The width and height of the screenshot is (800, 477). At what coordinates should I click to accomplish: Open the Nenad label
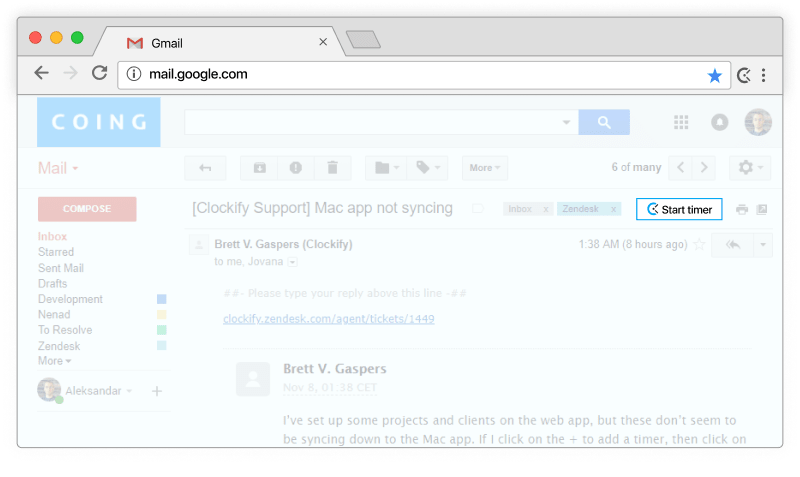54,315
